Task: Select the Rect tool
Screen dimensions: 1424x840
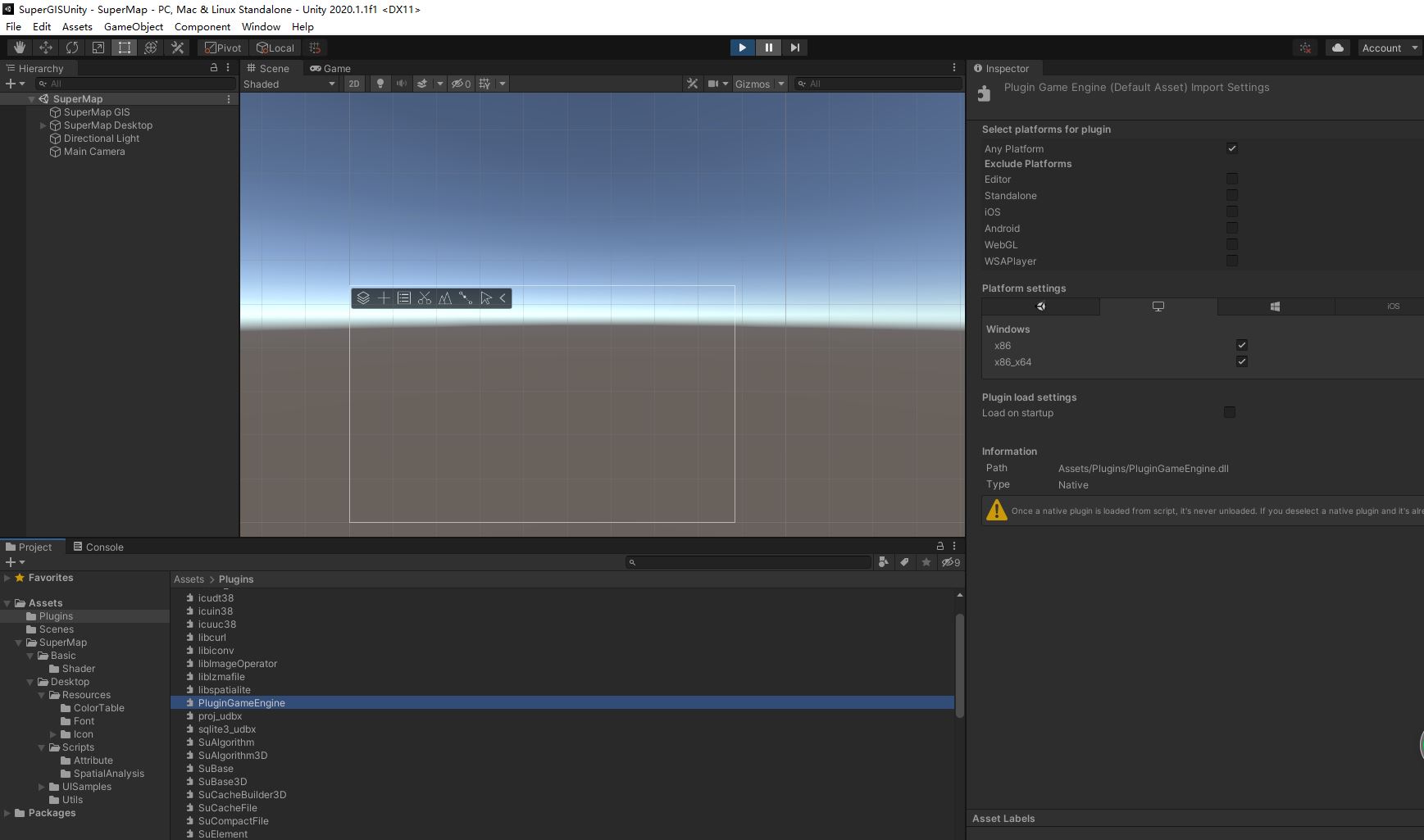Action: tap(124, 48)
